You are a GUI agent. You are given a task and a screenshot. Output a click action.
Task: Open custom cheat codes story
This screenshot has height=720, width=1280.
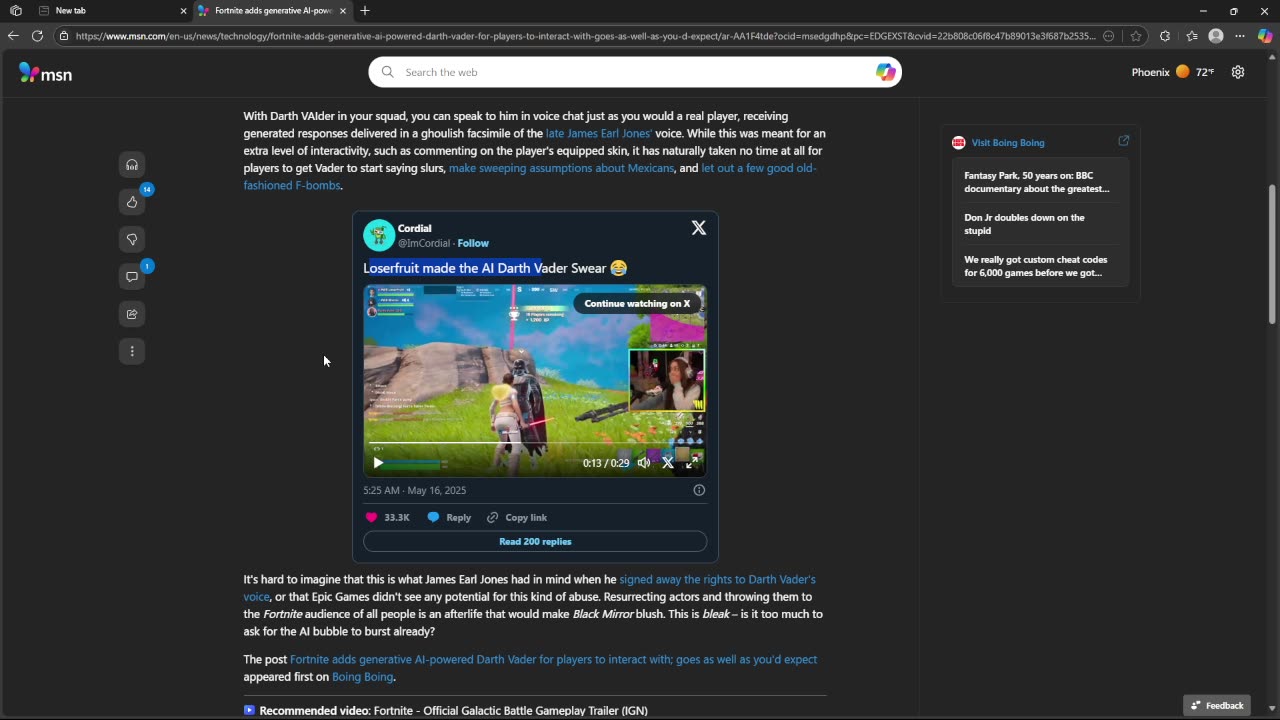1035,266
